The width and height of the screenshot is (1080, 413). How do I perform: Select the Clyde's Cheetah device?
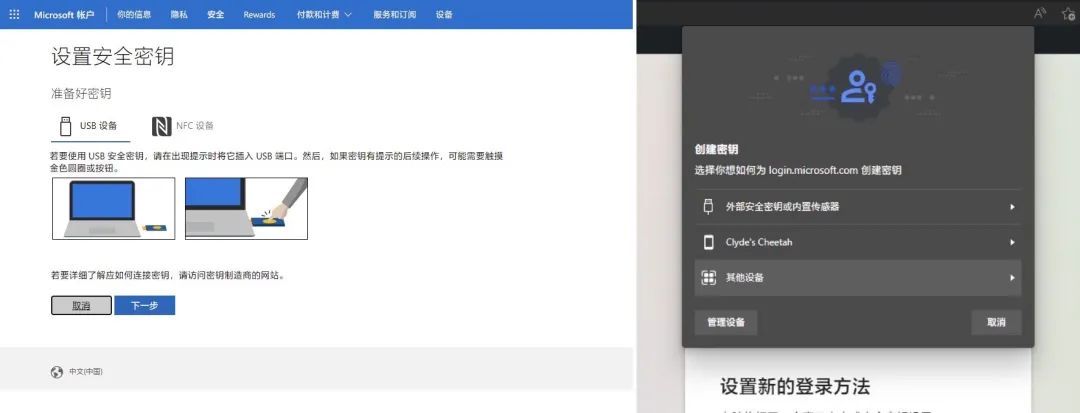tap(858, 242)
